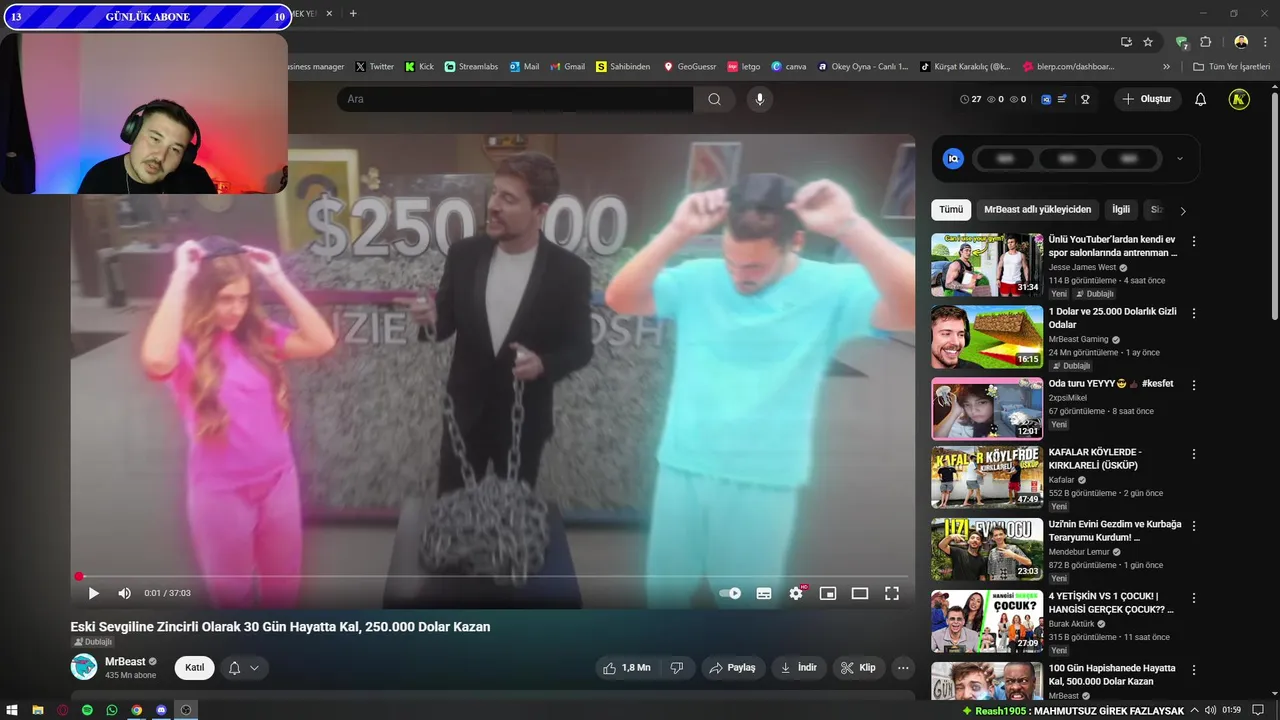Open 'Tüm Yer İşaretleri' bookmarks folder
This screenshot has height=720, width=1280.
tap(1232, 67)
